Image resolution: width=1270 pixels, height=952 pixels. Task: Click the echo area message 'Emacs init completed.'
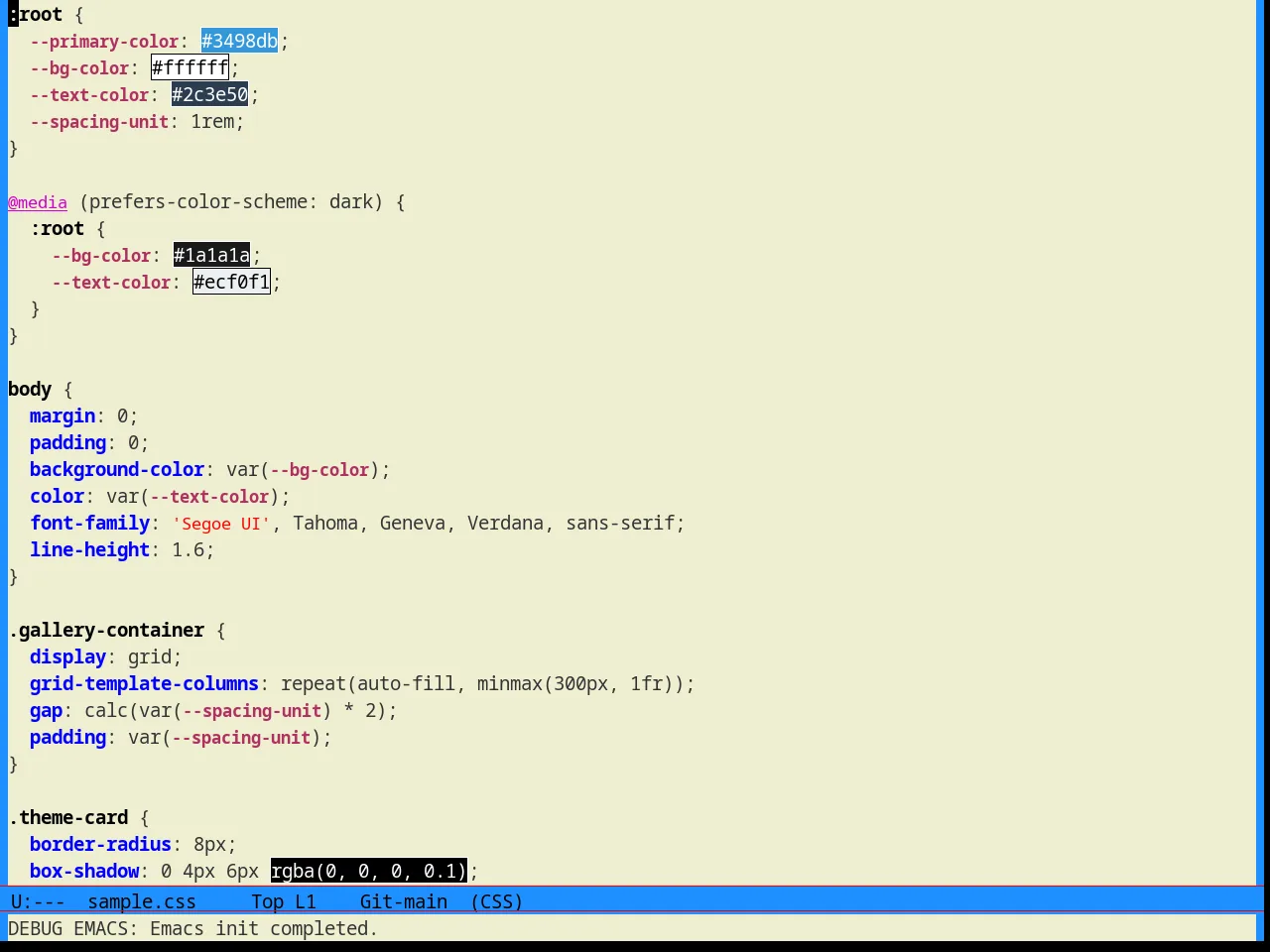pyautogui.click(x=264, y=928)
